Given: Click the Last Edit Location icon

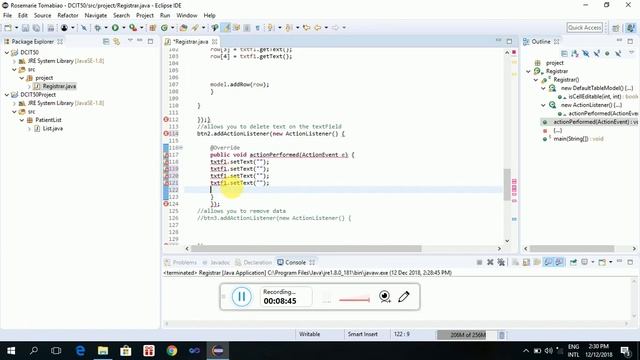Looking at the screenshot, I should [x=307, y=28].
